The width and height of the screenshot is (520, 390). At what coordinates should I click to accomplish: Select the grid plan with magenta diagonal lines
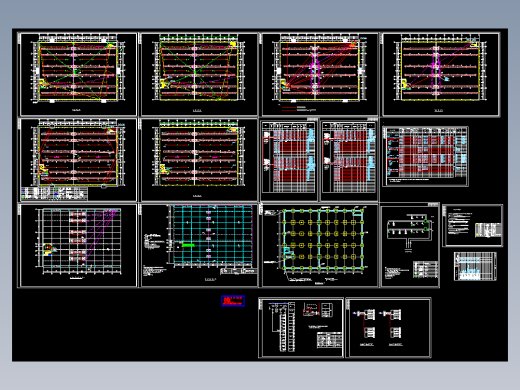[78, 245]
